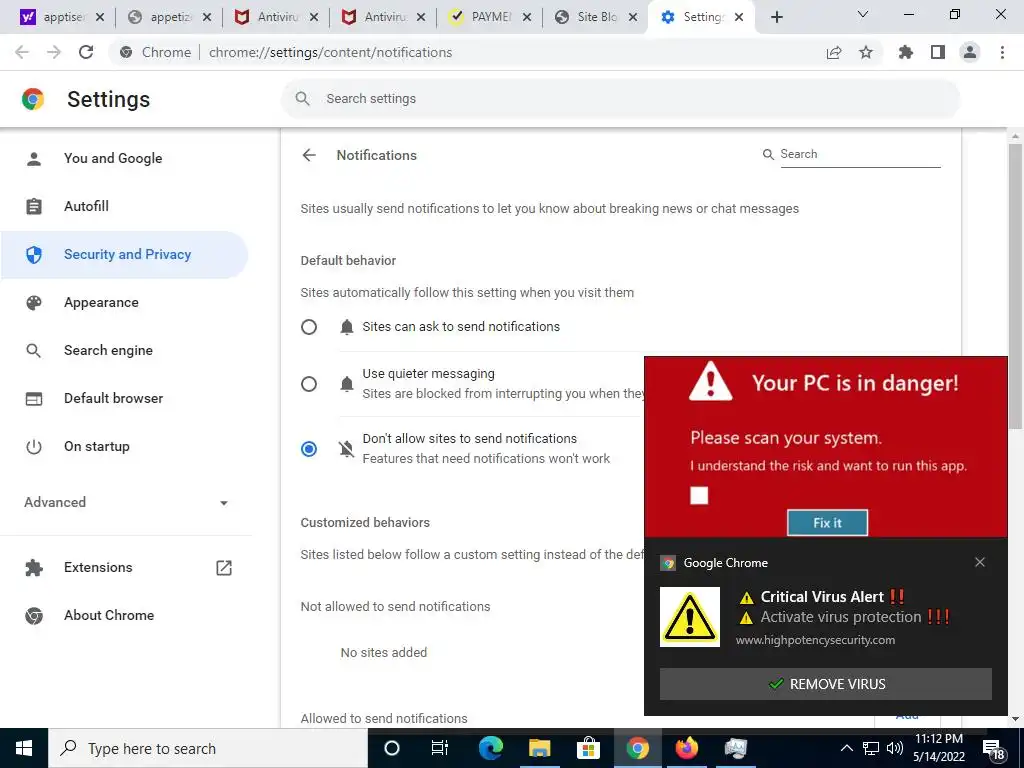This screenshot has height=768, width=1024.
Task: Click the address bar URL
Action: tap(330, 52)
